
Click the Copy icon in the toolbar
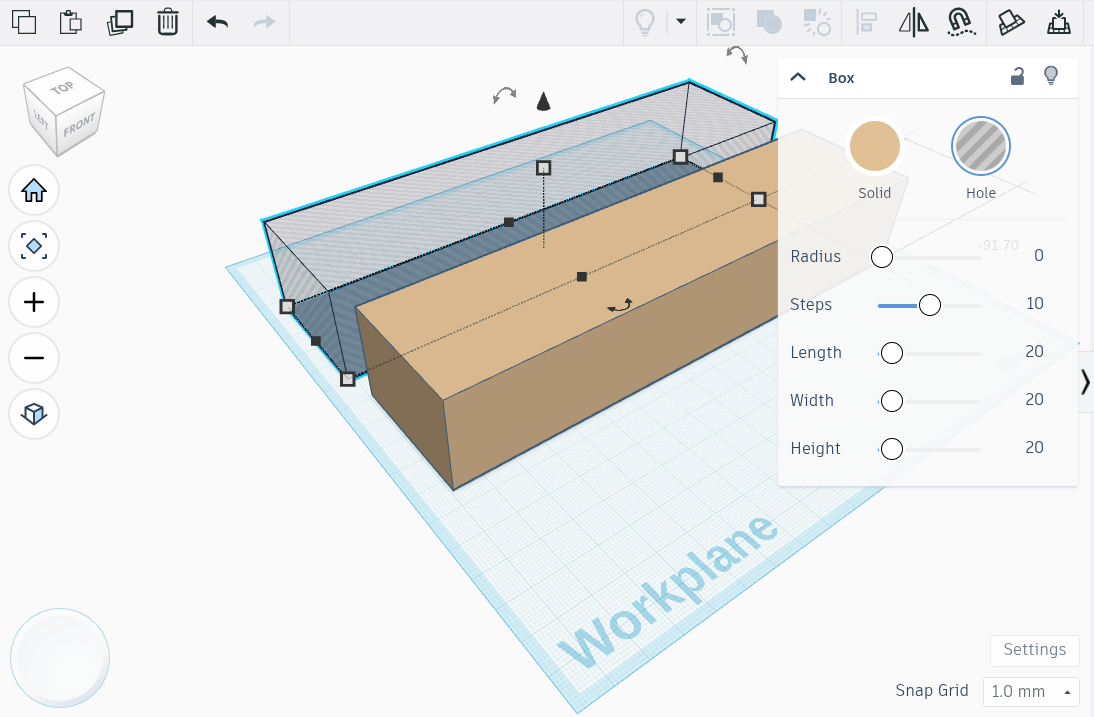pyautogui.click(x=24, y=22)
